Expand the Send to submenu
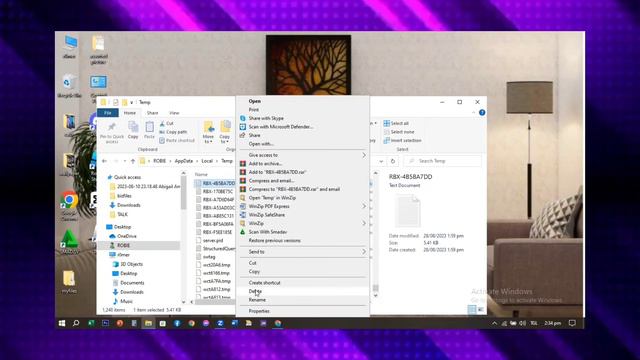Image resolution: width=640 pixels, height=360 pixels. 303,252
